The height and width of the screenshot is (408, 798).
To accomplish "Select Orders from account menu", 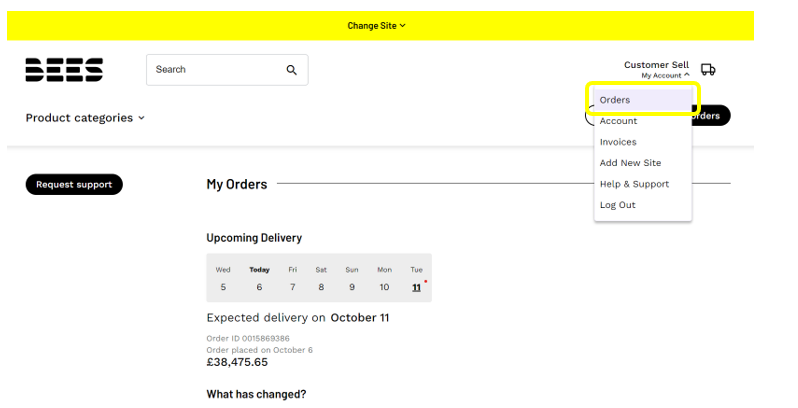I will point(615,100).
